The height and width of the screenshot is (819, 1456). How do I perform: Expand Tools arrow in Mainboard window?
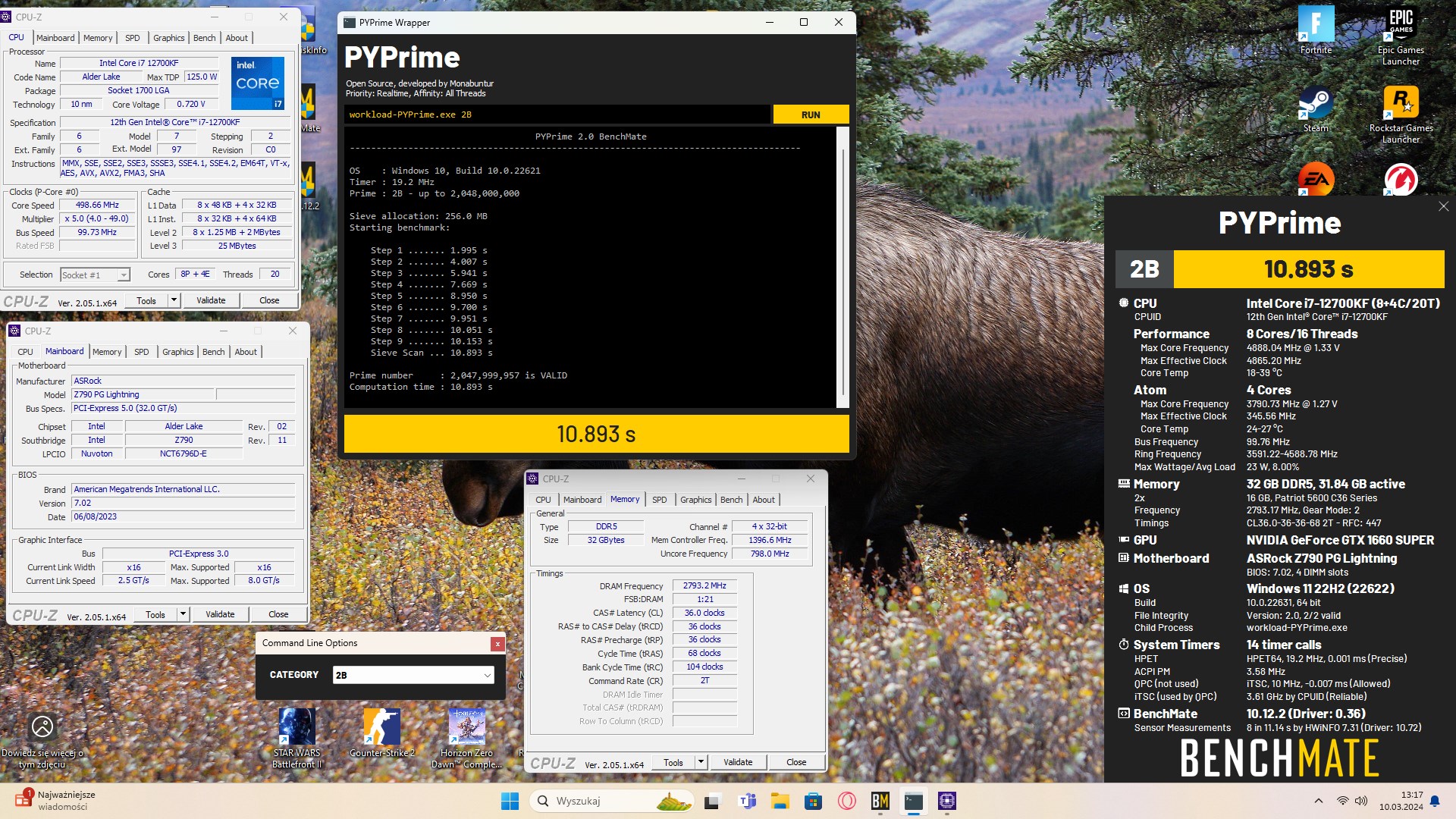tap(183, 614)
